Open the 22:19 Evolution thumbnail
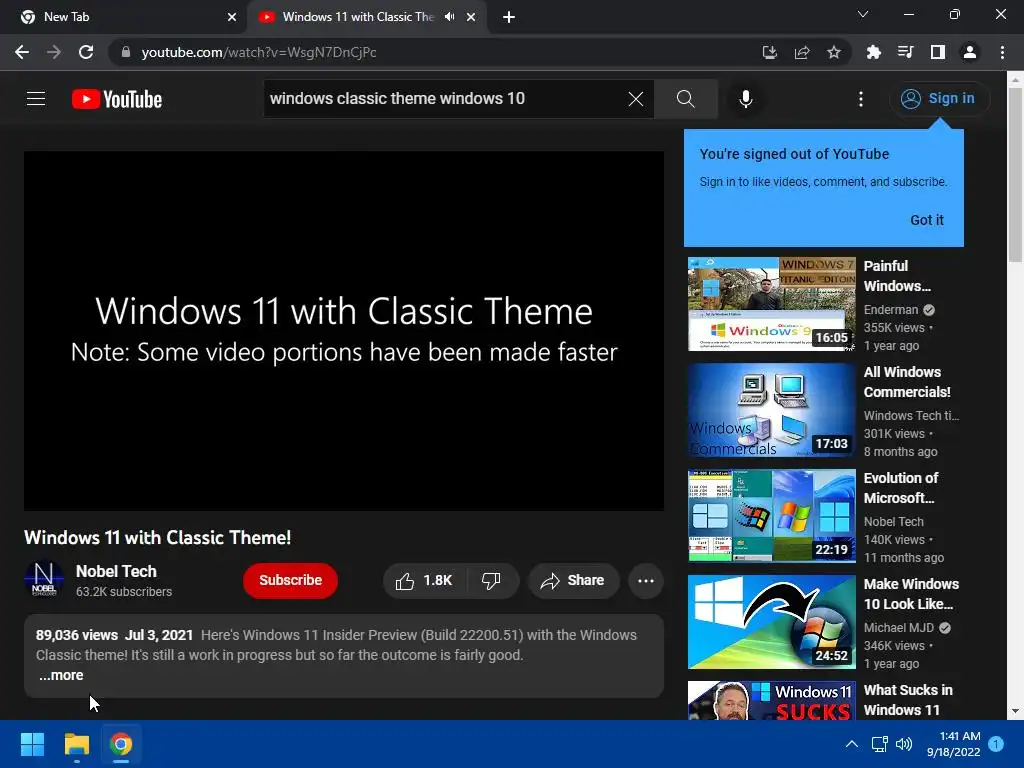Image resolution: width=1024 pixels, height=768 pixels. tap(771, 516)
